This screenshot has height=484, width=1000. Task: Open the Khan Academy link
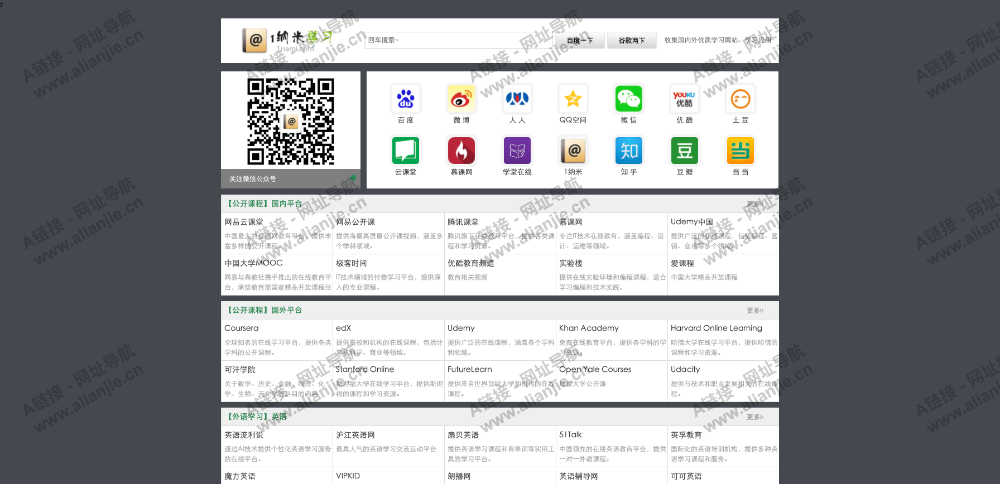pyautogui.click(x=588, y=328)
